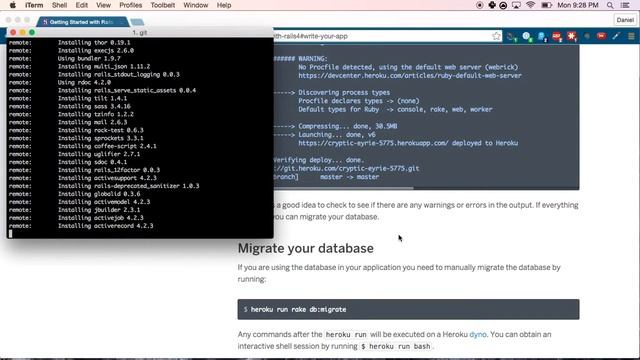Click the terminal line 'Installing activerecord 4.2.3'
The width and height of the screenshot is (640, 360).
click(105, 226)
